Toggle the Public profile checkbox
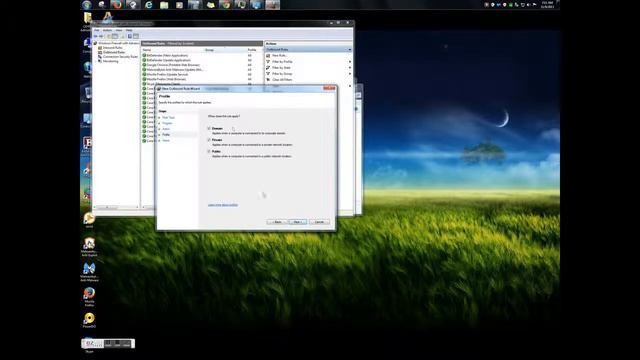The height and width of the screenshot is (360, 640). click(x=209, y=151)
